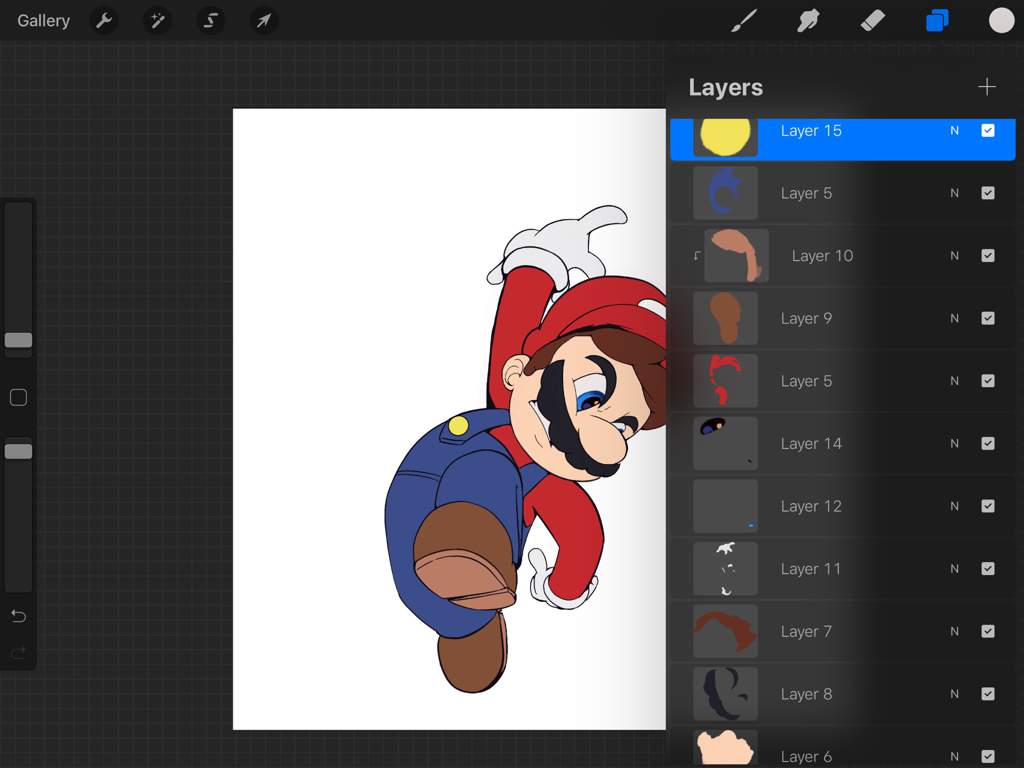Select the Paint brush tool
The image size is (1024, 768).
click(x=744, y=21)
